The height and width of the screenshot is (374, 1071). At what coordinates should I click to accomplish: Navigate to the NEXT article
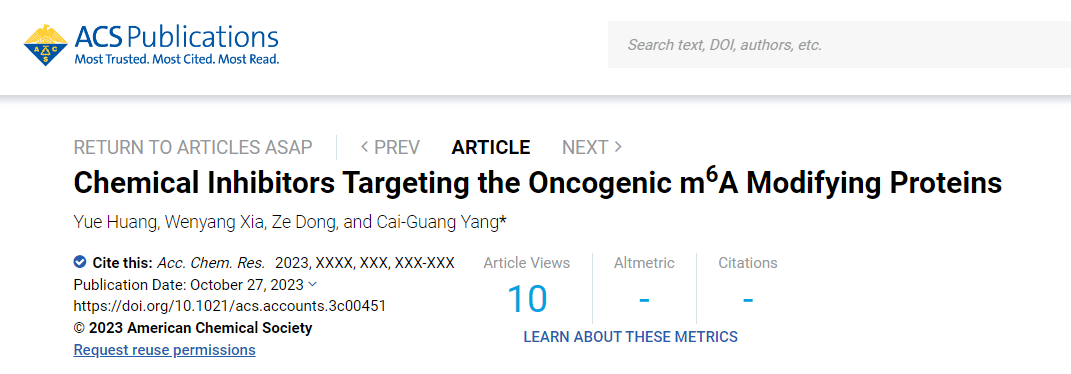[592, 147]
